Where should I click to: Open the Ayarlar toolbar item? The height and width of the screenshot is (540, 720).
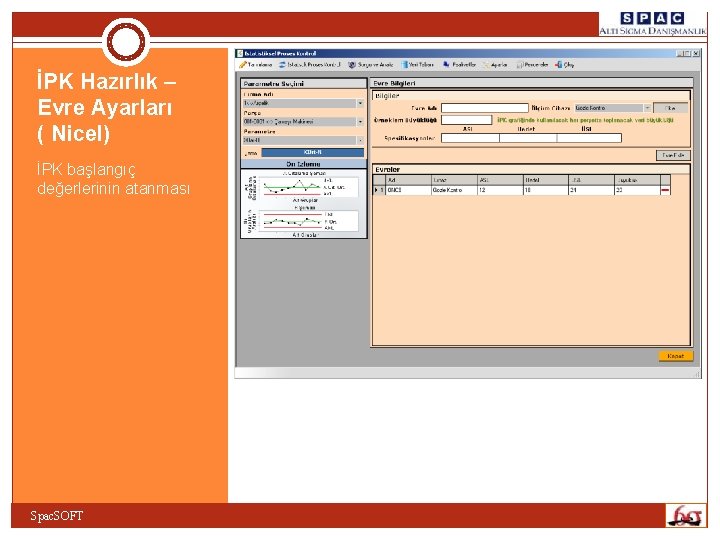[495, 65]
